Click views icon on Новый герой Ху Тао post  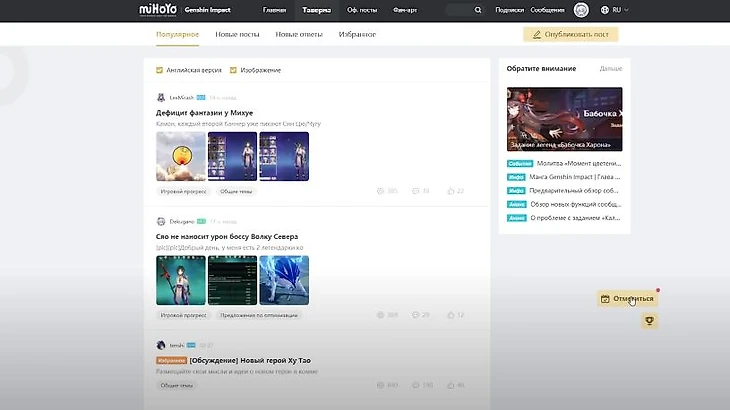pos(380,385)
